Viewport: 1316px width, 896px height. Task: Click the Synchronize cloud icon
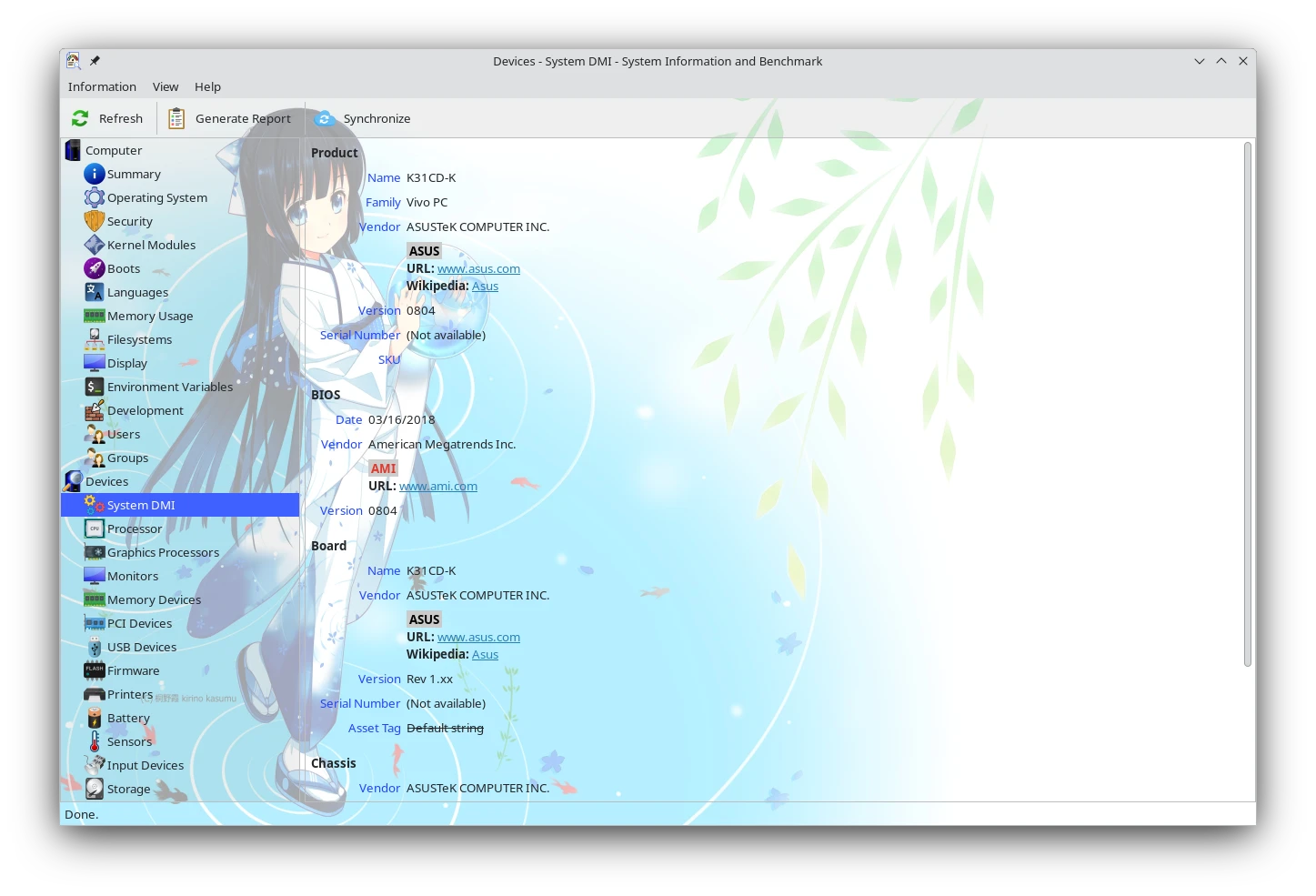(x=324, y=119)
